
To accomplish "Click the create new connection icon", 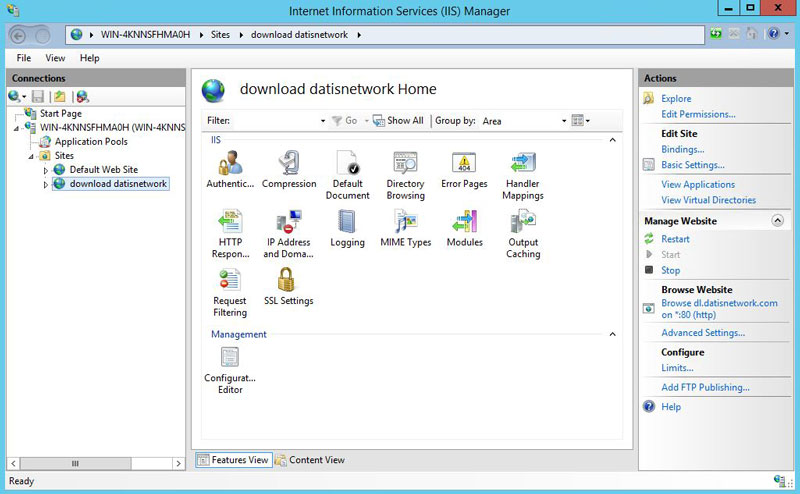I will tap(16, 96).
